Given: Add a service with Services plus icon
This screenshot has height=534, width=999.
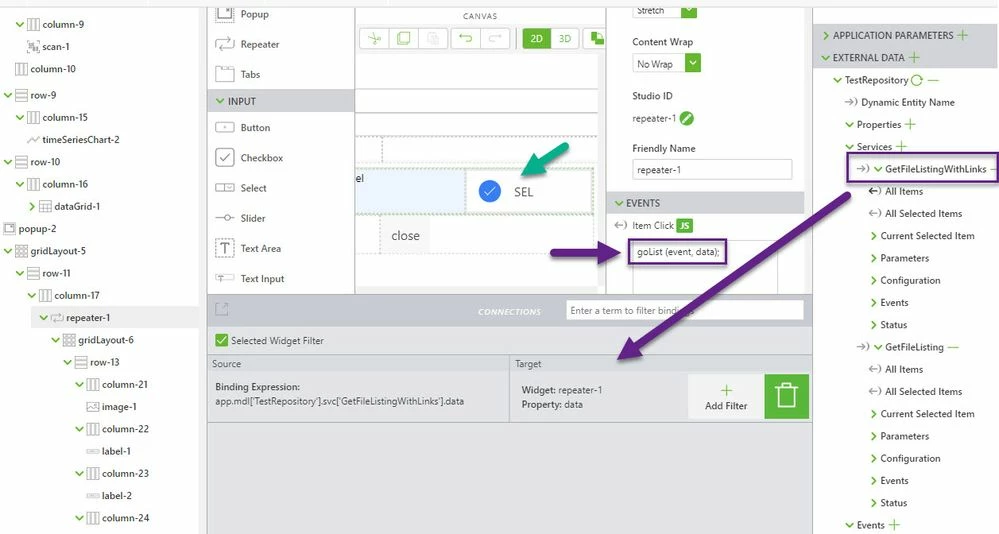Looking at the screenshot, I should point(902,147).
